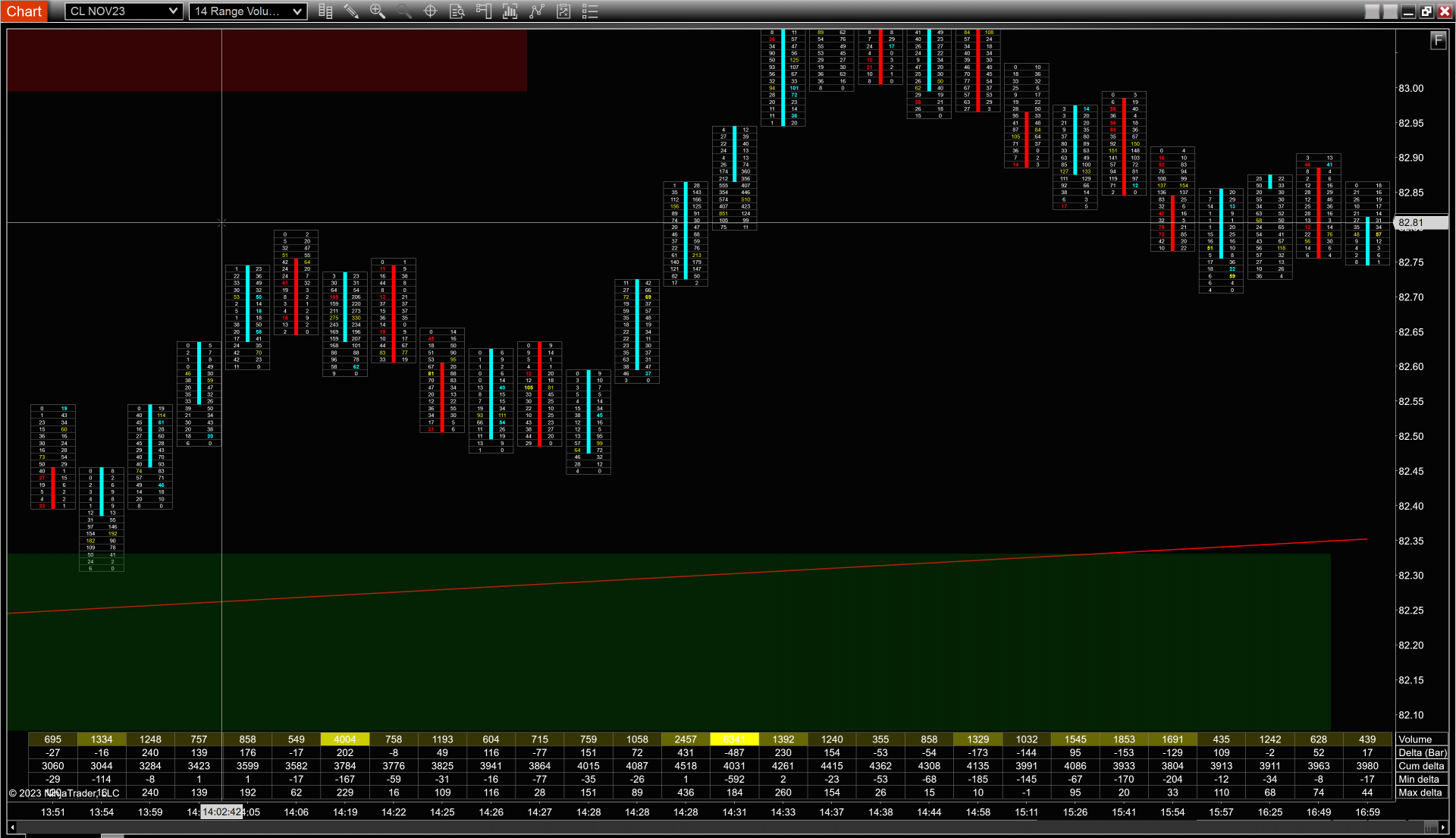Click the first gray window link button

tap(1372, 11)
